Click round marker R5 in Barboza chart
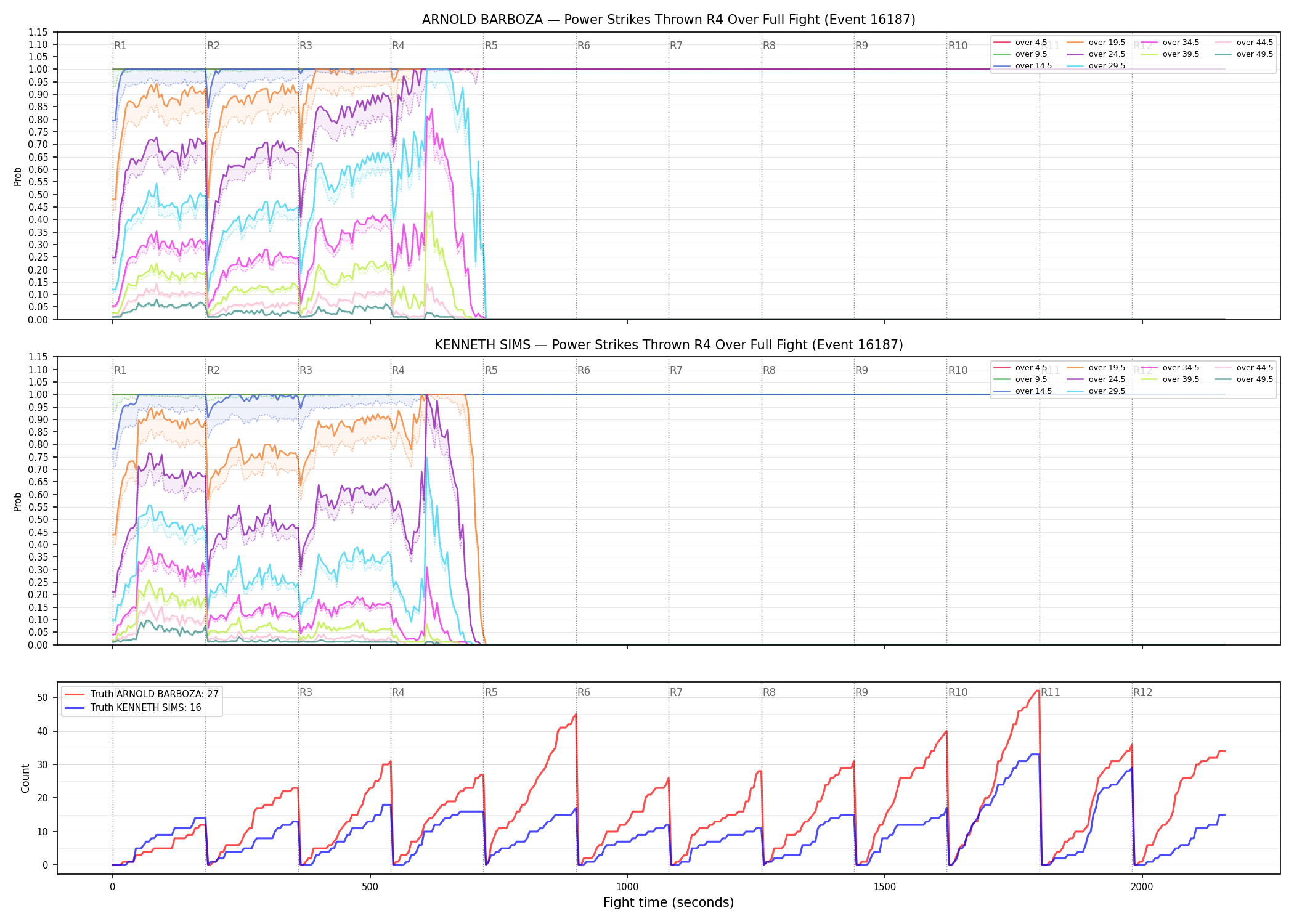 point(491,46)
